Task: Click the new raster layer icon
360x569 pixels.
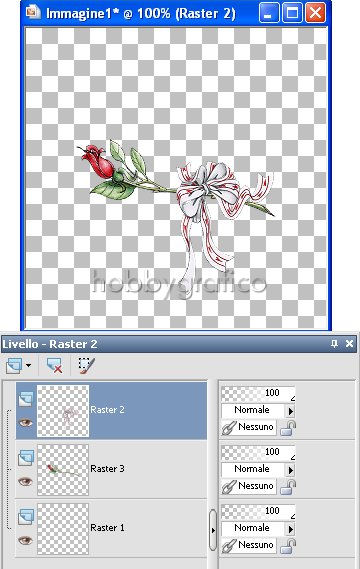Action: click(14, 365)
